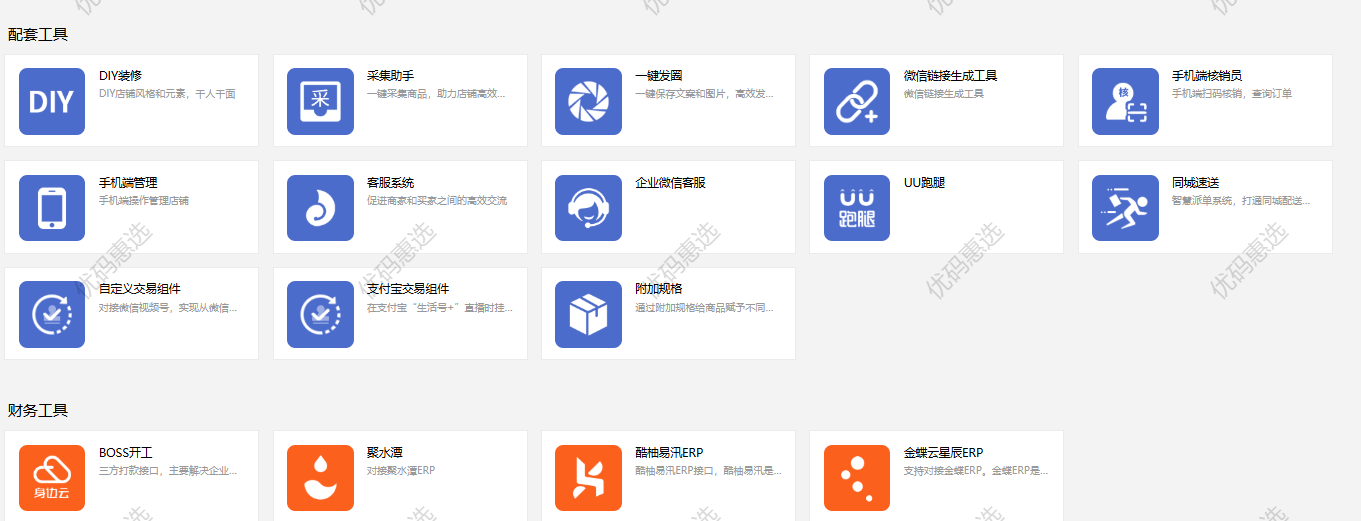
Task: Click the 客服系统 icon
Action: click(x=320, y=208)
